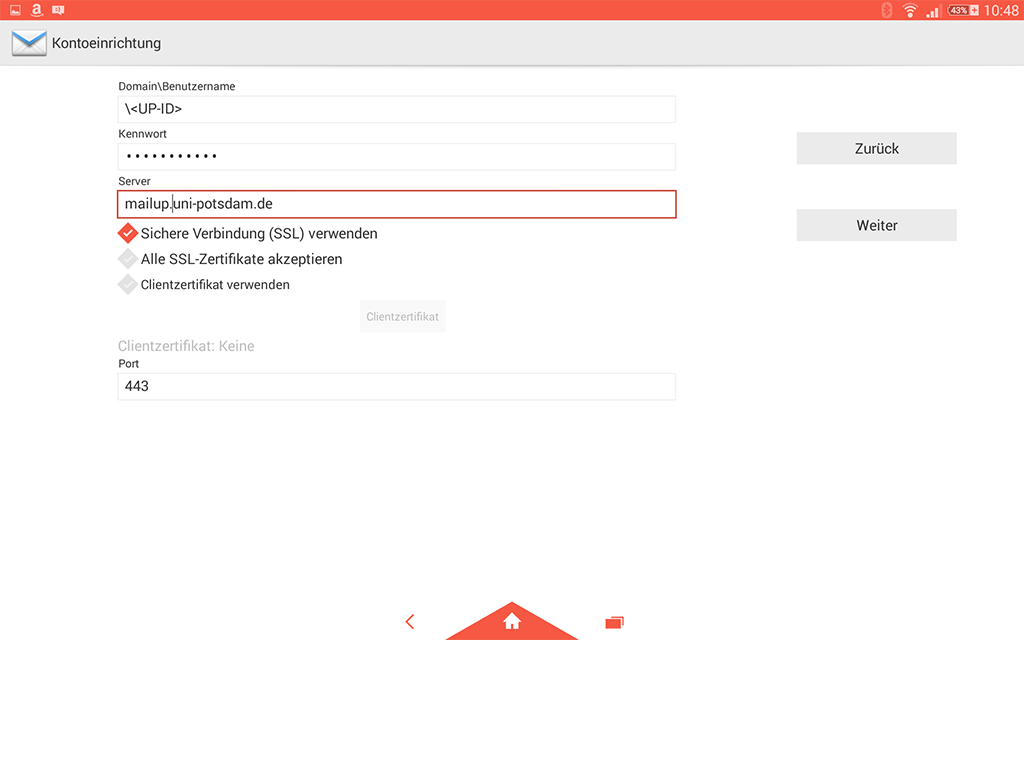Check the Clientzertifikat verwenden option
Viewport: 1024px width, 768px height.
(128, 284)
